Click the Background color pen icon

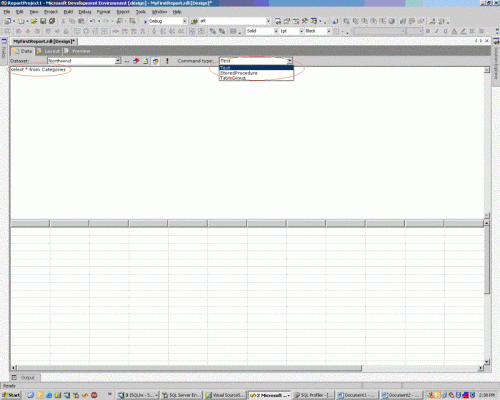pyautogui.click(x=463, y=31)
